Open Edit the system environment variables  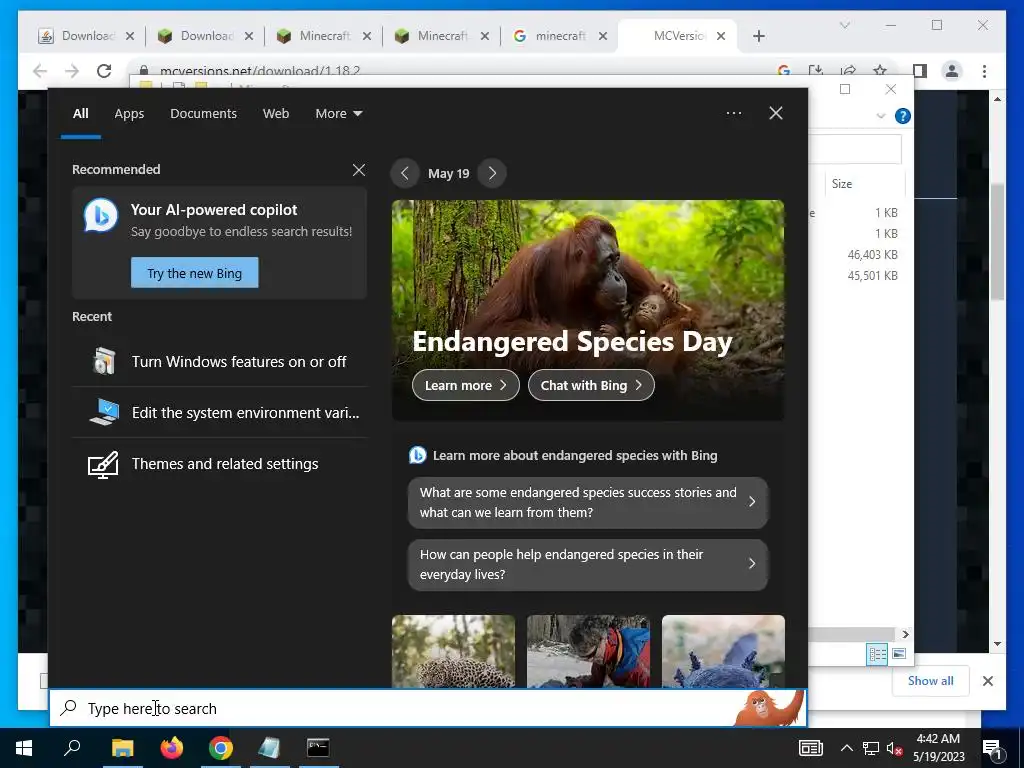pyautogui.click(x=219, y=412)
